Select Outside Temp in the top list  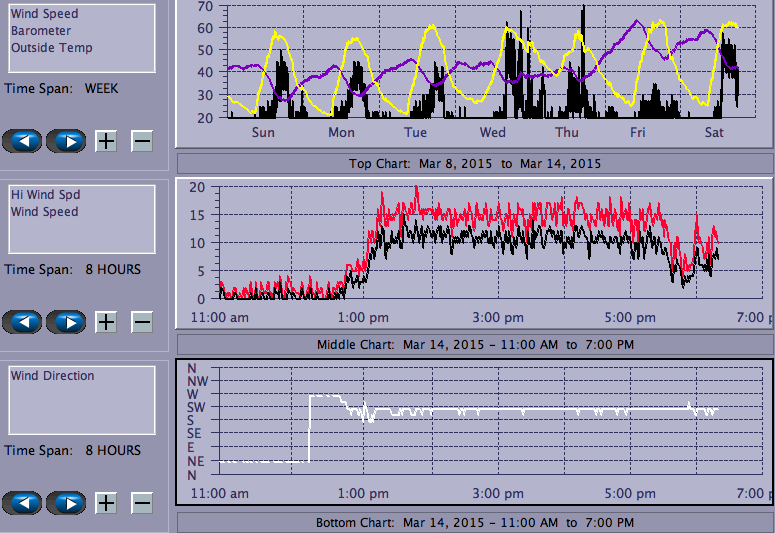point(52,48)
